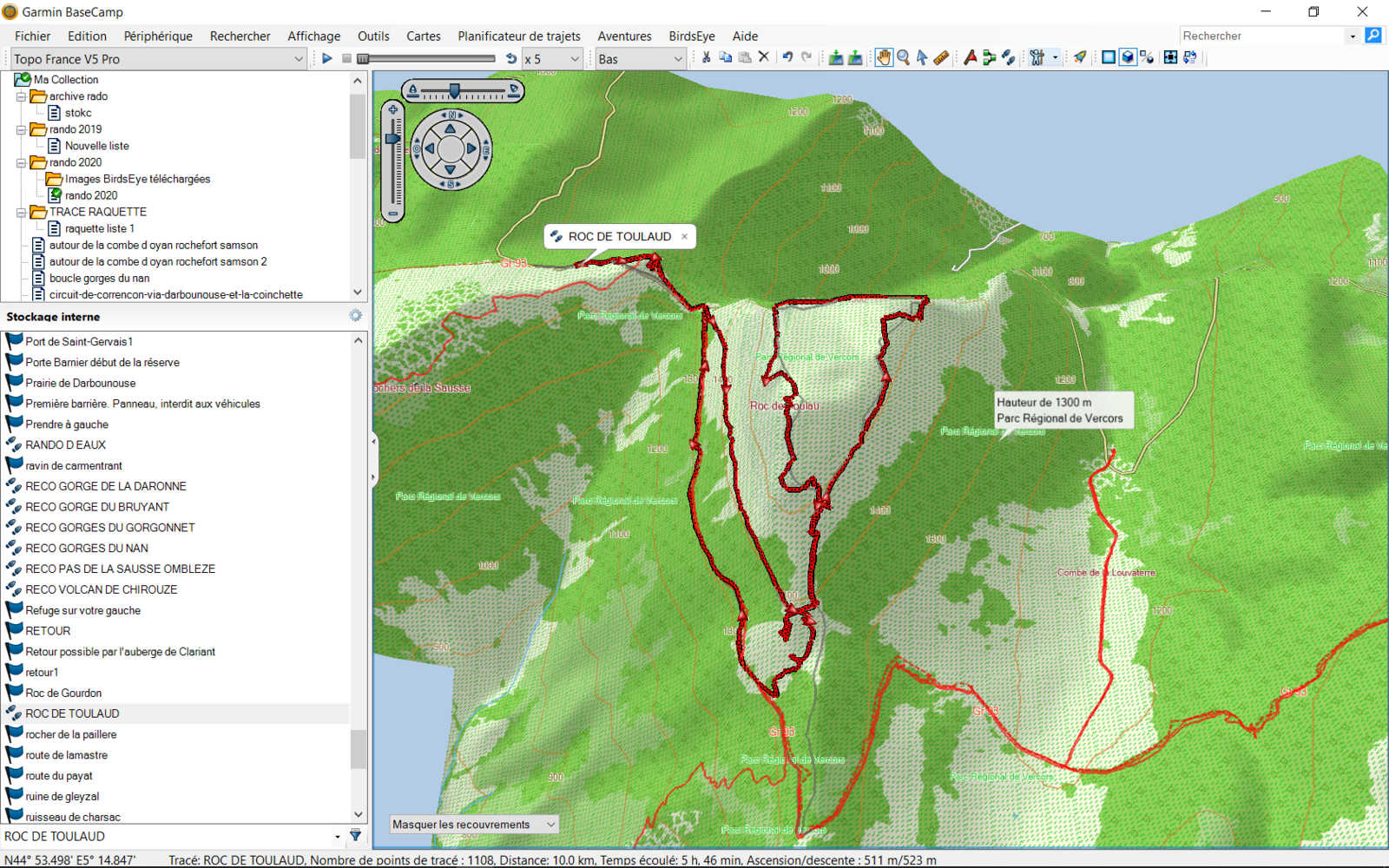
Task: Select the new Track footprints tool
Action: pos(1009,58)
